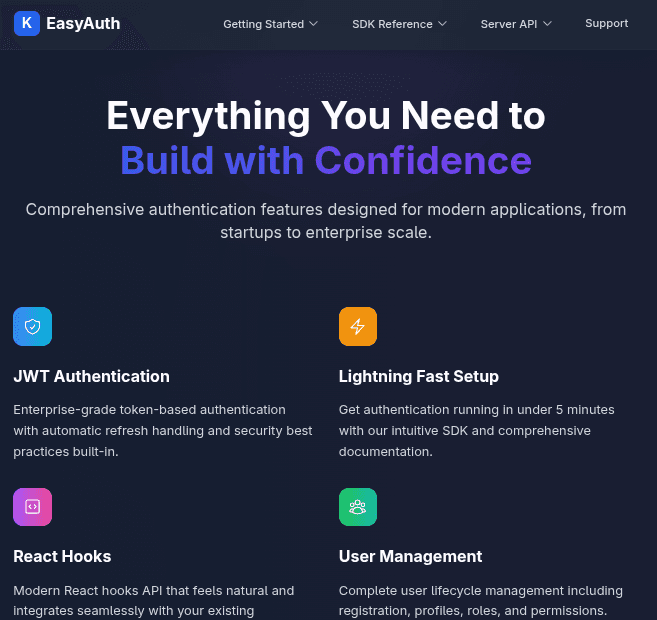Click the Enterprise-grade token-based authentication description

[163, 431]
